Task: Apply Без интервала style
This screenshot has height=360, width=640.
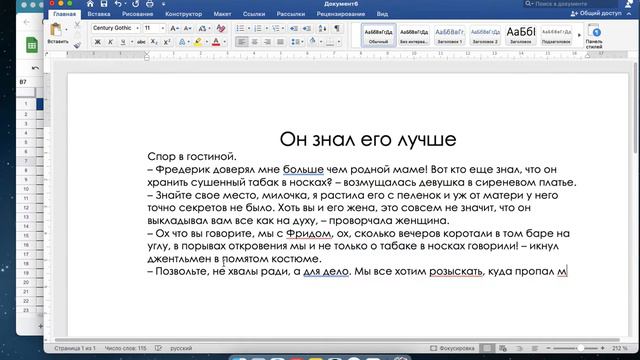Action: 414,35
